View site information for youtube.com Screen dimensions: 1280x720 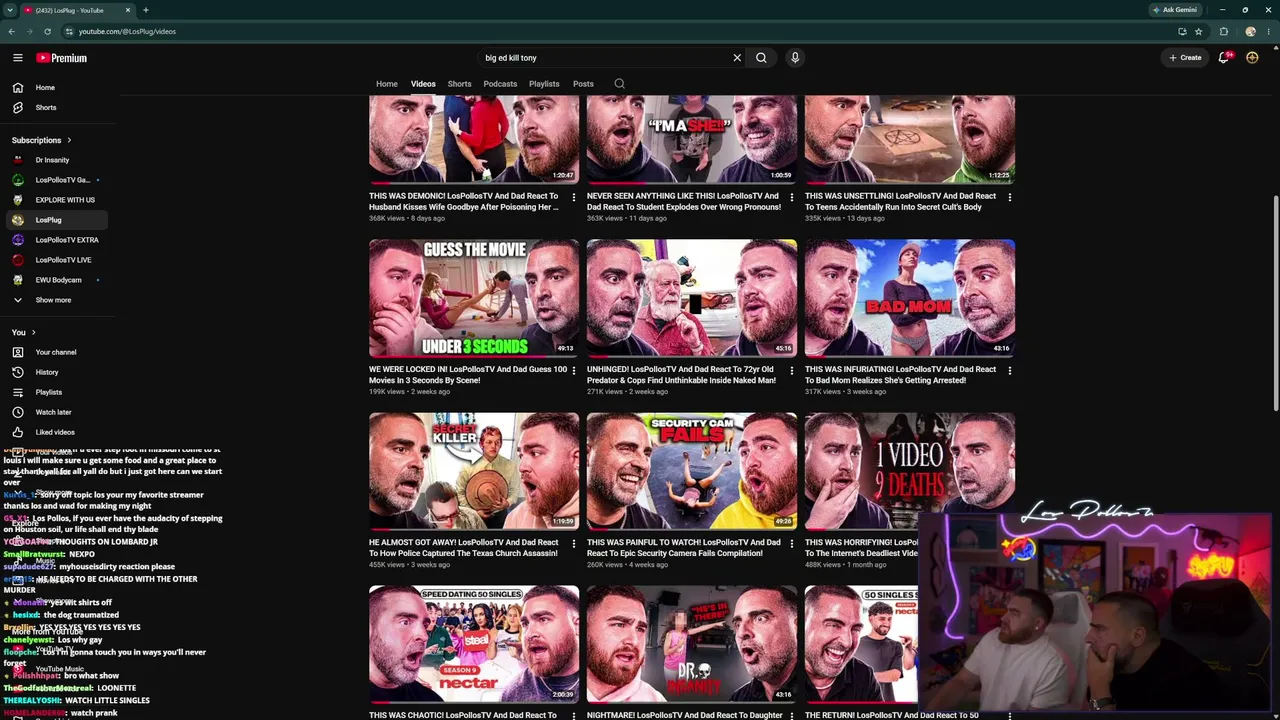pyautogui.click(x=68, y=31)
